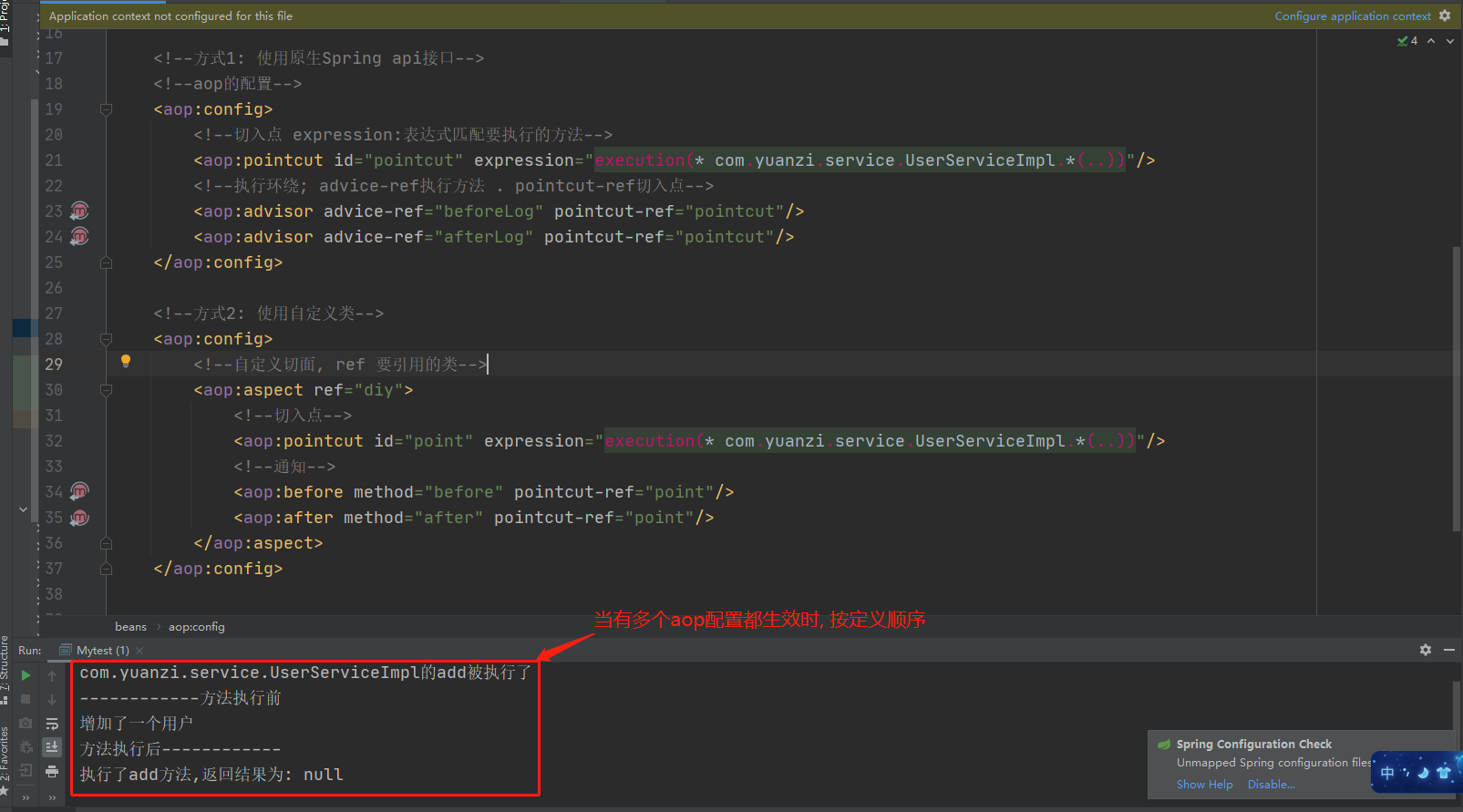This screenshot has height=812, width=1463.
Task: Click the ref="diy" attribute on line 30
Action: pos(357,390)
